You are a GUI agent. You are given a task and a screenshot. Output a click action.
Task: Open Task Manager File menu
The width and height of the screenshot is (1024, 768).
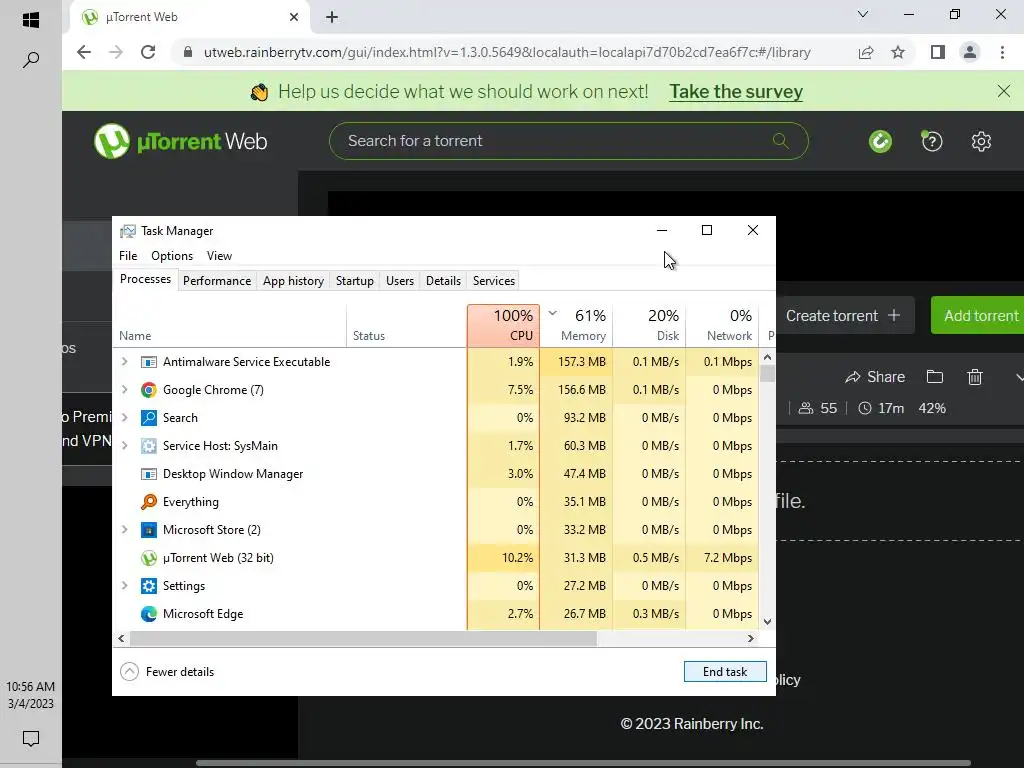(128, 256)
